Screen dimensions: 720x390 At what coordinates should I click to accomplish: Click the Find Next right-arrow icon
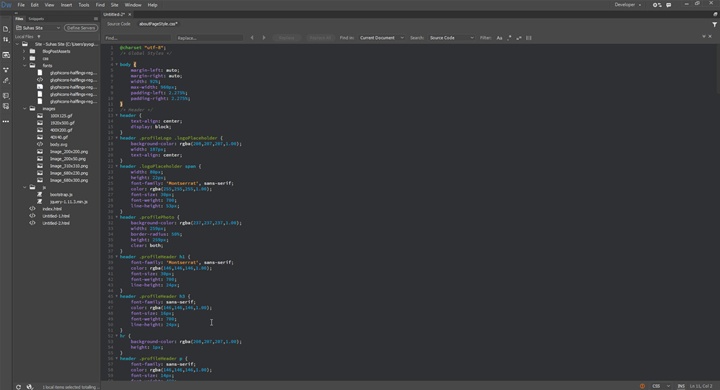click(264, 38)
